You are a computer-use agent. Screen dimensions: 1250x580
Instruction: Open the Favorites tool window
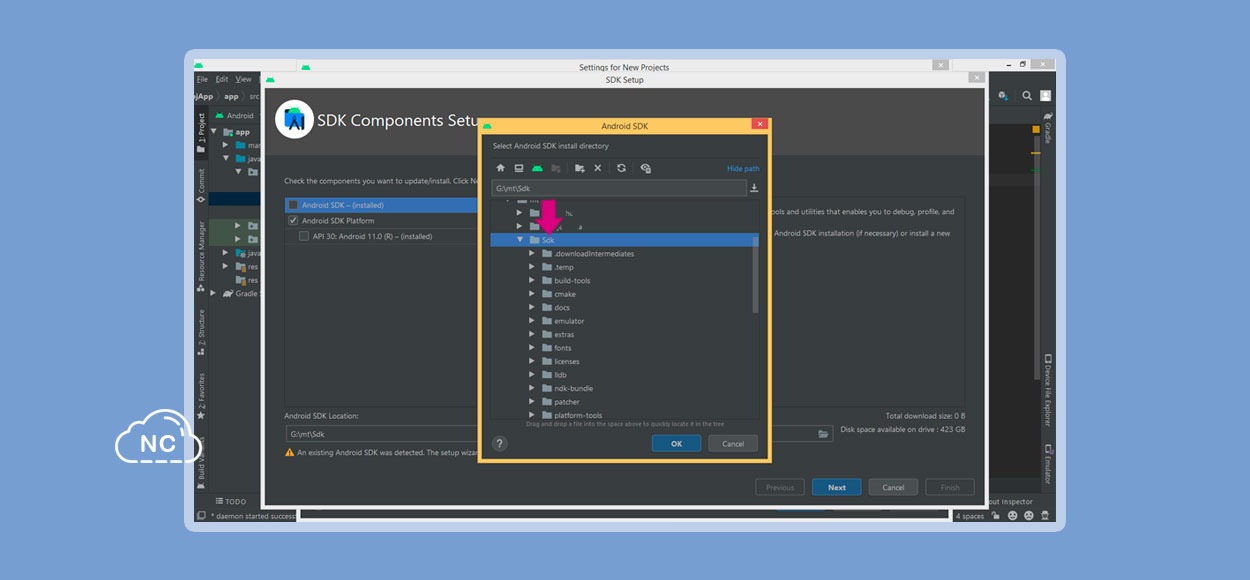pos(201,396)
